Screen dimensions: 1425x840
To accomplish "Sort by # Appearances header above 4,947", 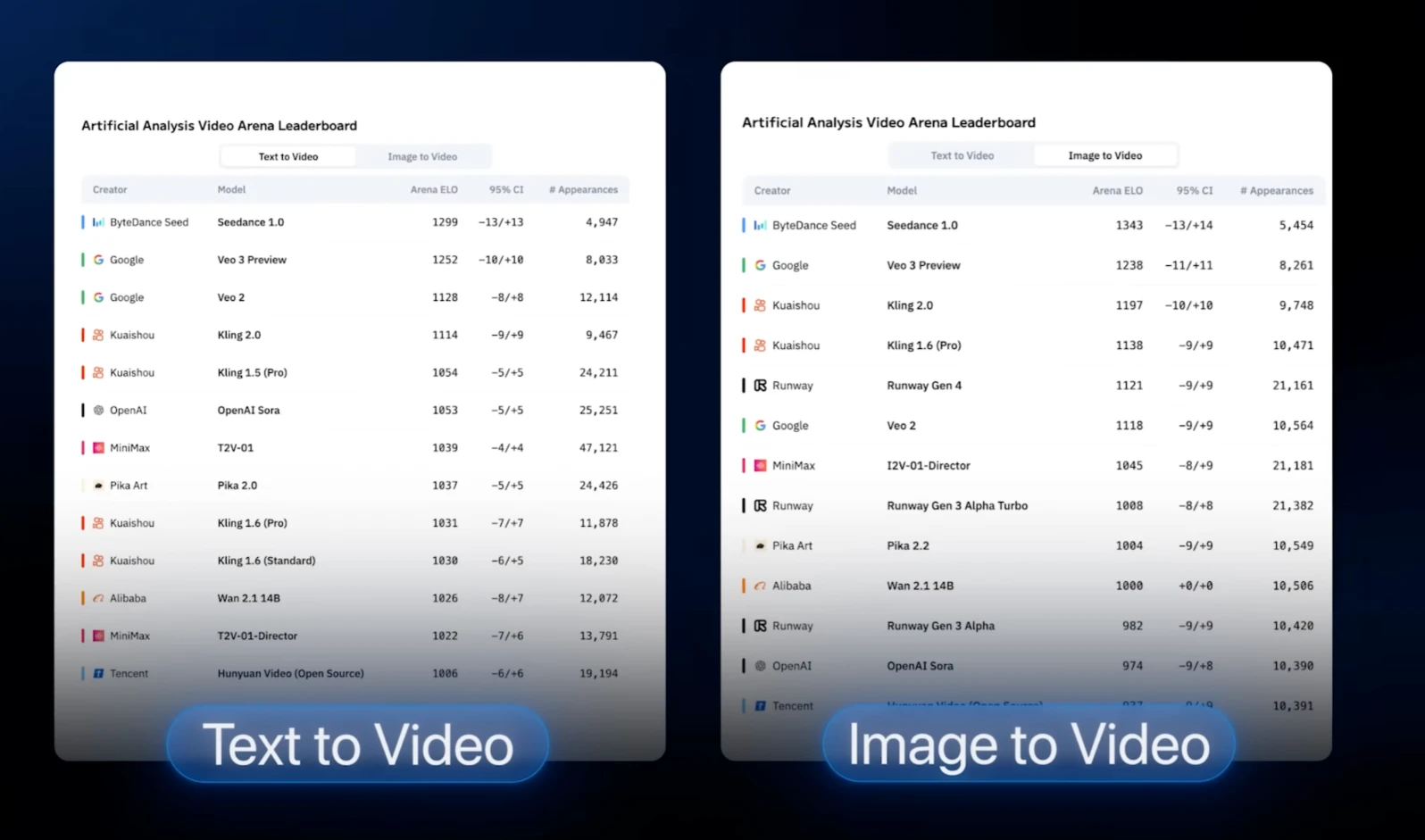I will (583, 189).
